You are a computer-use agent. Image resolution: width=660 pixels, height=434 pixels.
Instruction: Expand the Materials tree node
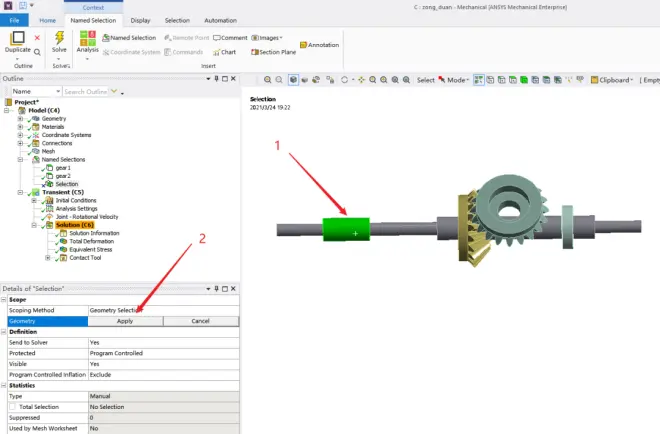click(20, 127)
